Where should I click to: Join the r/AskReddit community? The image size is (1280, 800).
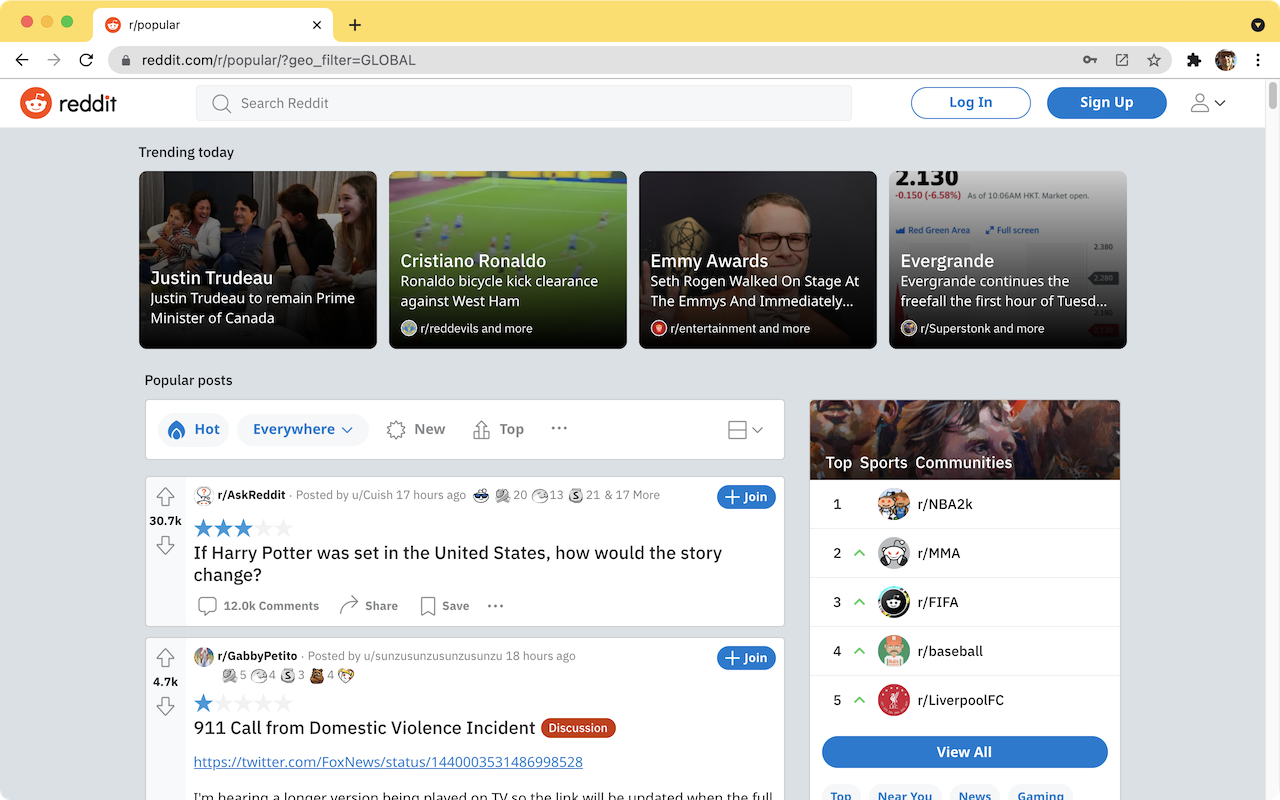tap(746, 497)
